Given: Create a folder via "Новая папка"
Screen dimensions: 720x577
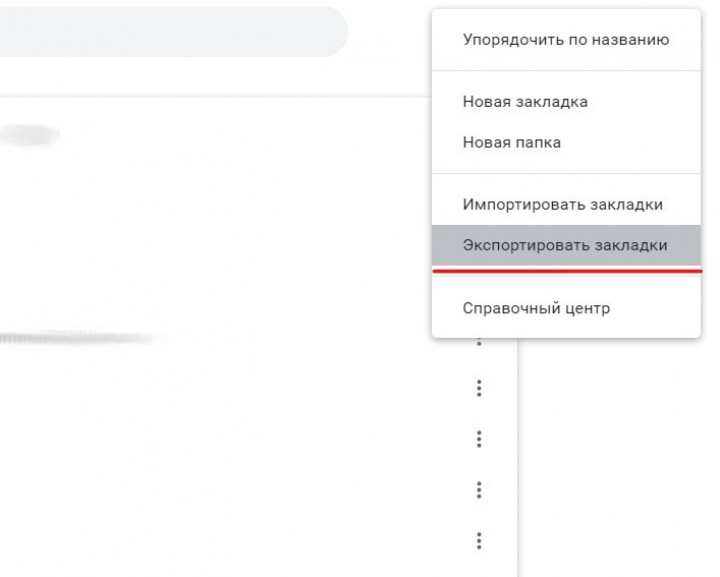Looking at the screenshot, I should [511, 143].
